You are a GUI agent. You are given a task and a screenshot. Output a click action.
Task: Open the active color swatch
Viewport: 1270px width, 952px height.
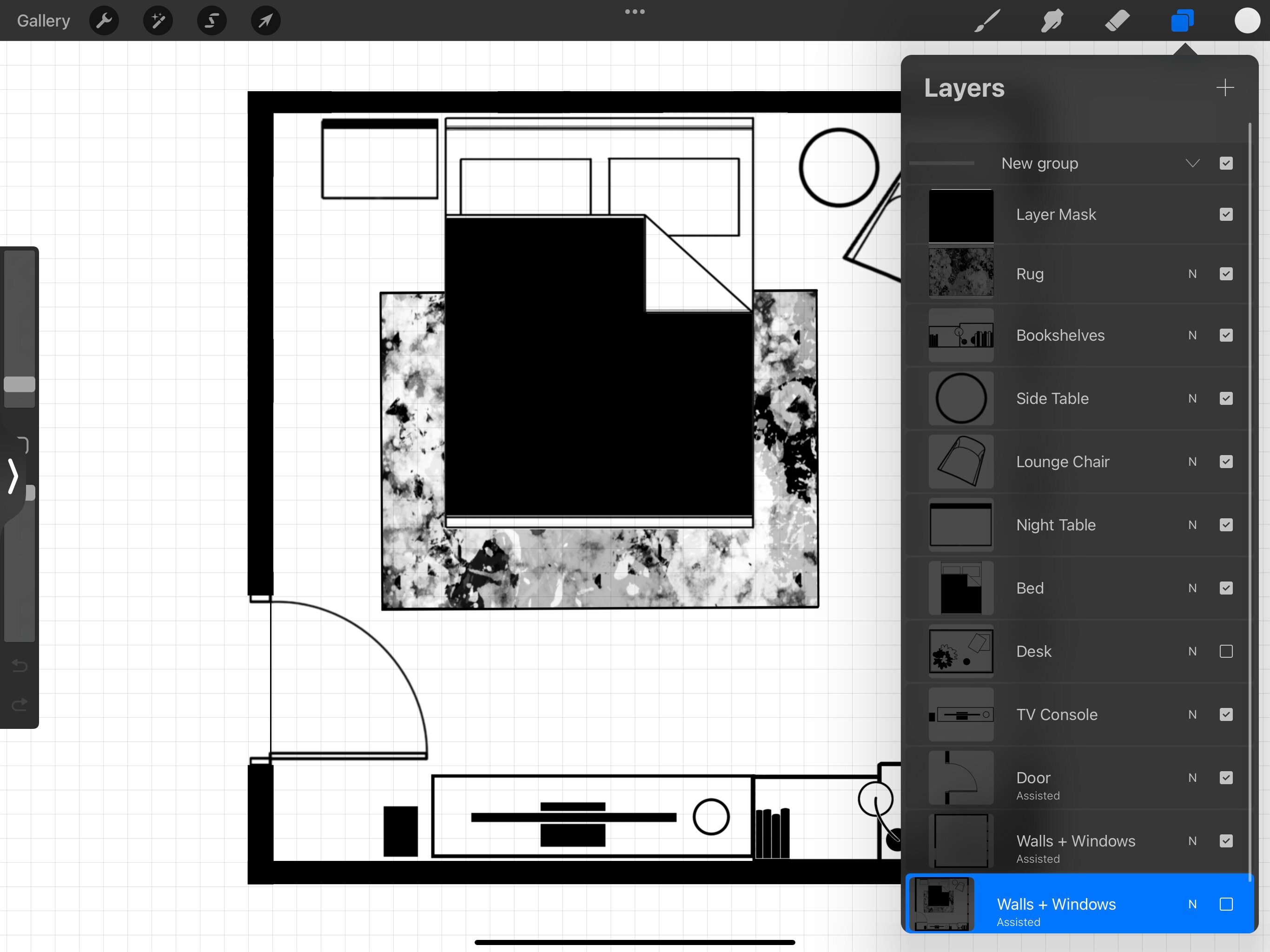pyautogui.click(x=1246, y=20)
